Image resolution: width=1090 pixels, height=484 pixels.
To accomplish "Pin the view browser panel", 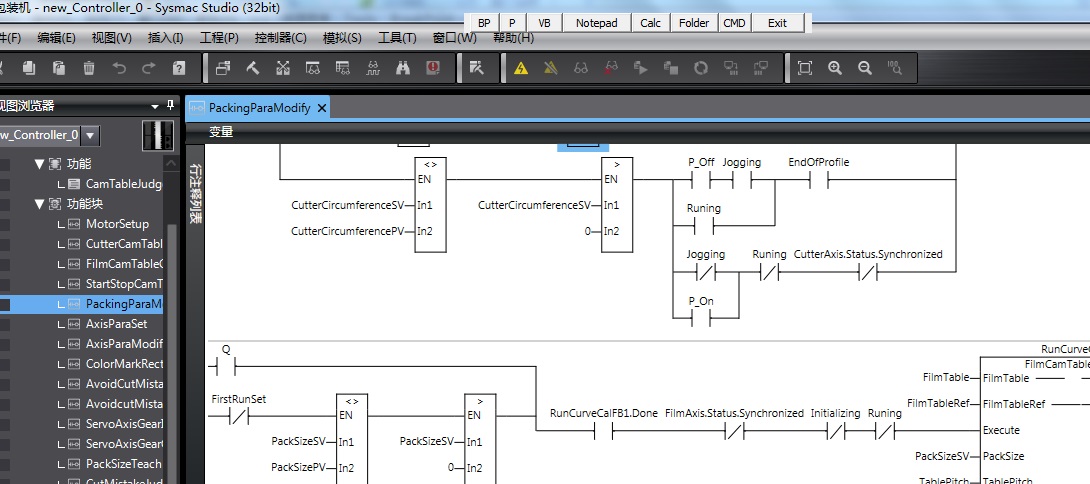I will [x=170, y=105].
